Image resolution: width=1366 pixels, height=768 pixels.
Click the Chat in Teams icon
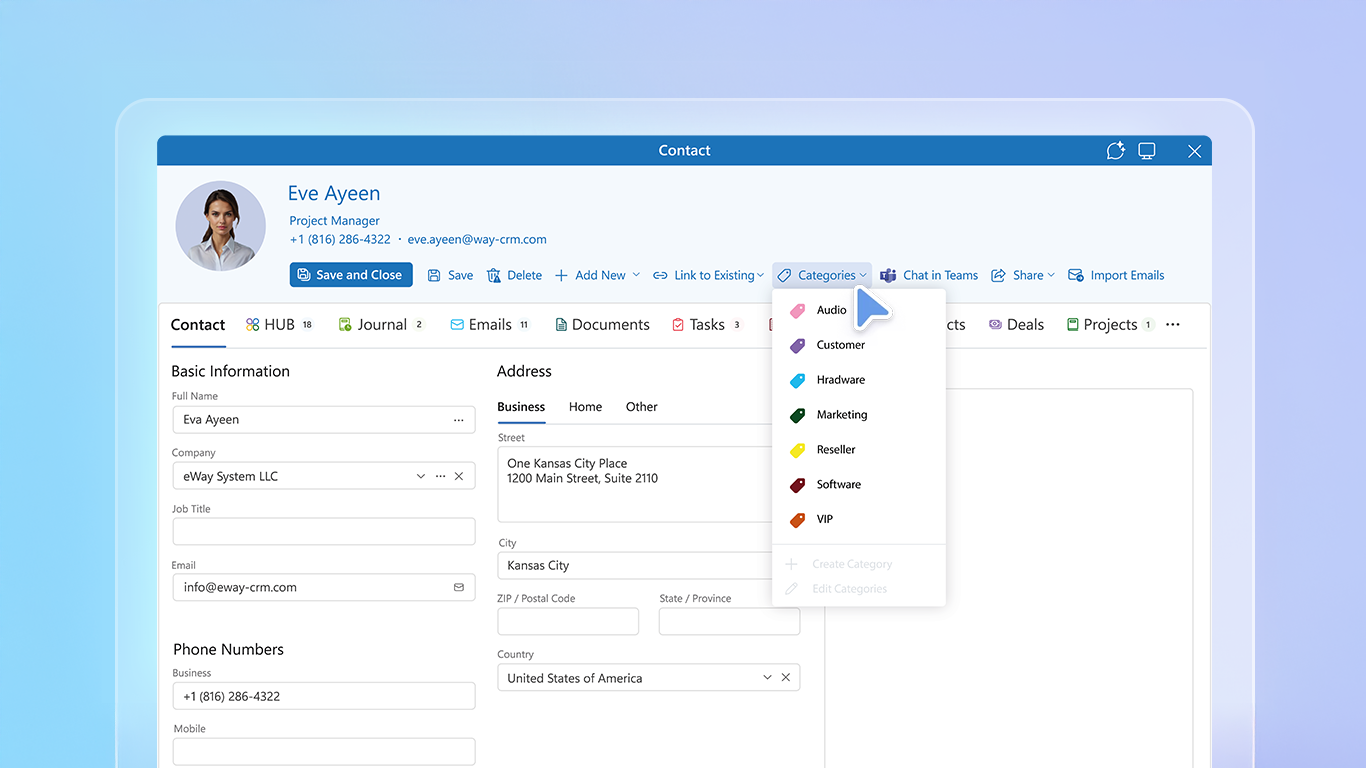(888, 275)
